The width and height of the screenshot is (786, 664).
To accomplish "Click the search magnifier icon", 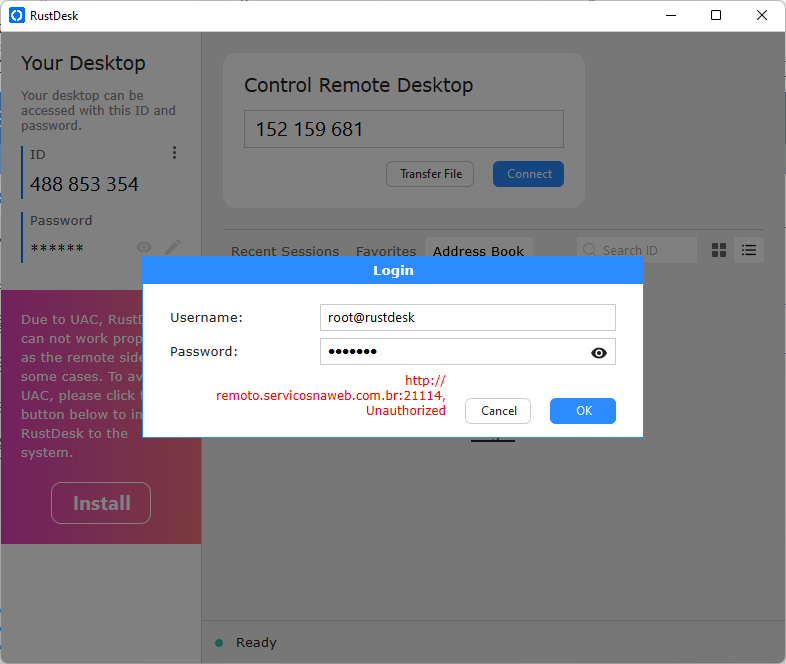I will [590, 250].
